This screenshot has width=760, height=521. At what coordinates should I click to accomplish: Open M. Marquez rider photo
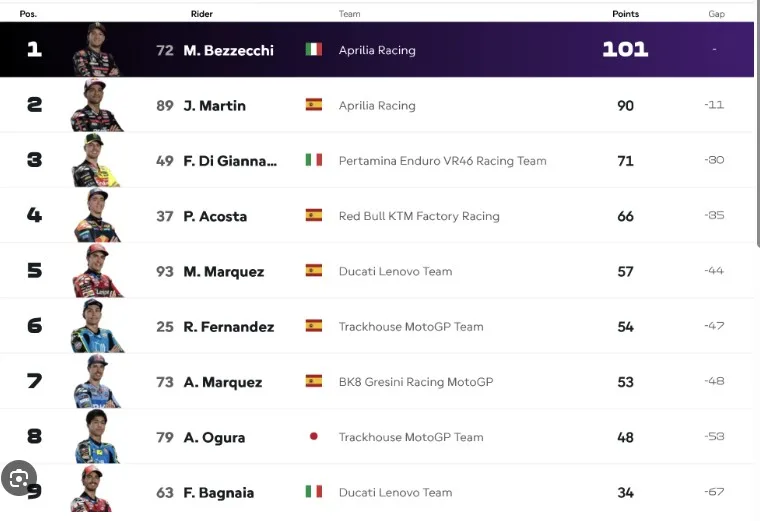[x=97, y=270]
